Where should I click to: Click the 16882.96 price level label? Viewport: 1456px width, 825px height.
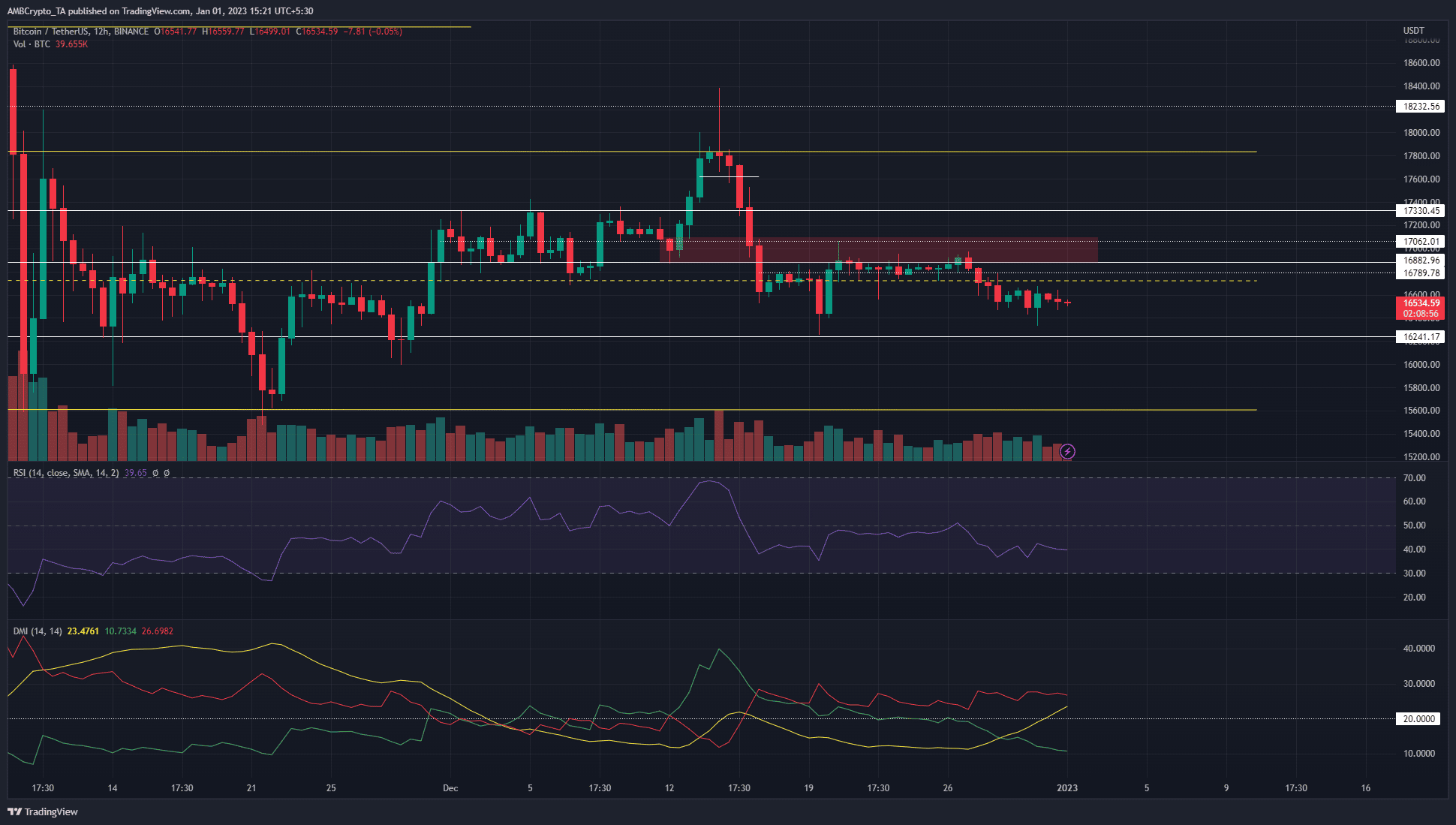1421,260
